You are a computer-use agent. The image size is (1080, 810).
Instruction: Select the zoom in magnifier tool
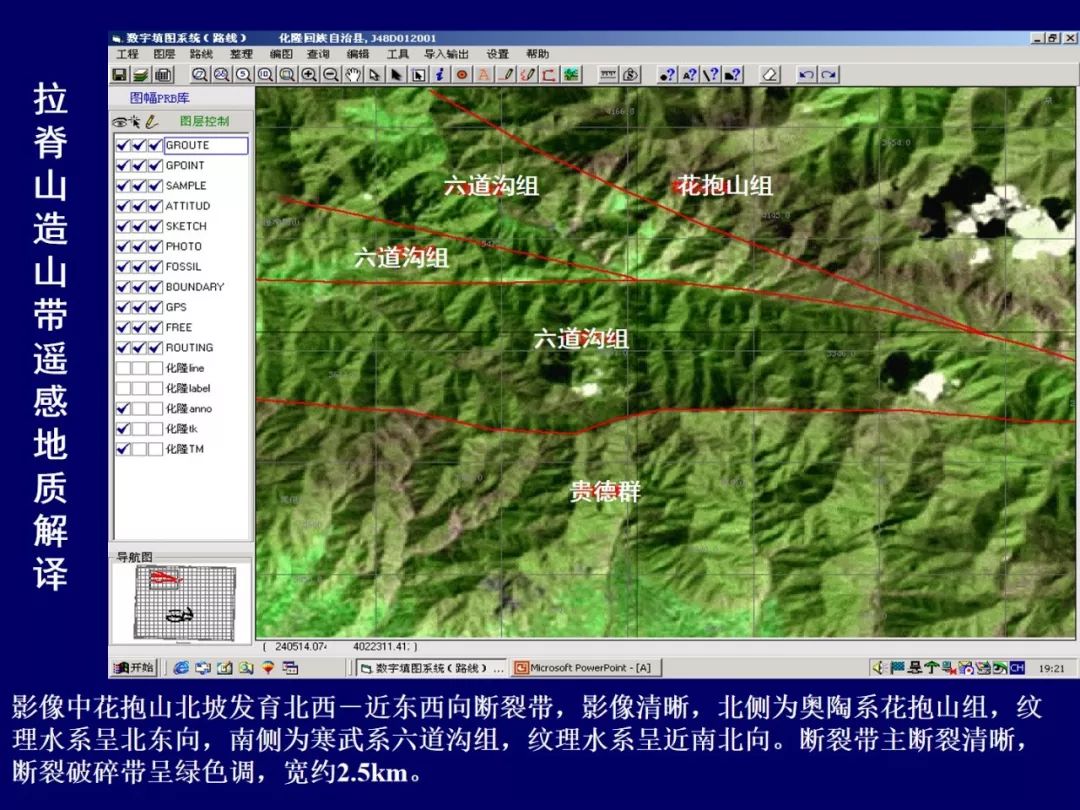point(309,74)
